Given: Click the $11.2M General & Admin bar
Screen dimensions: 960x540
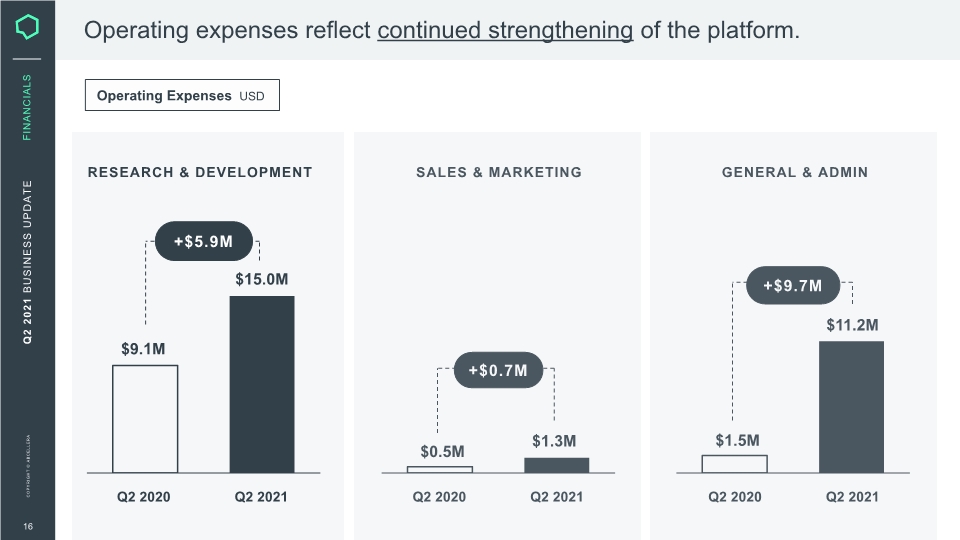Looking at the screenshot, I should click(x=852, y=407).
